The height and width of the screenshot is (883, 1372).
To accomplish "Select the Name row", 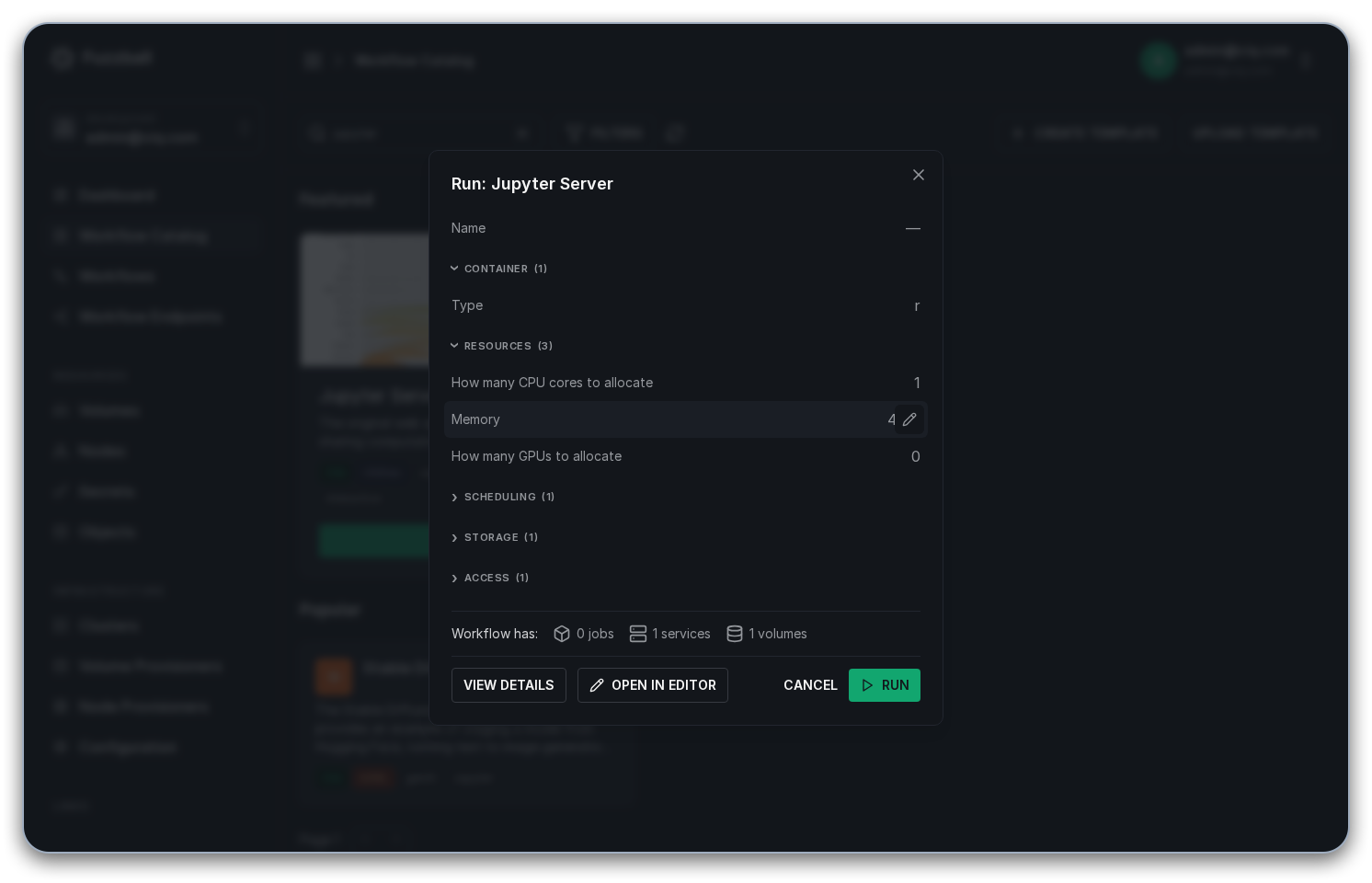I will pos(686,228).
